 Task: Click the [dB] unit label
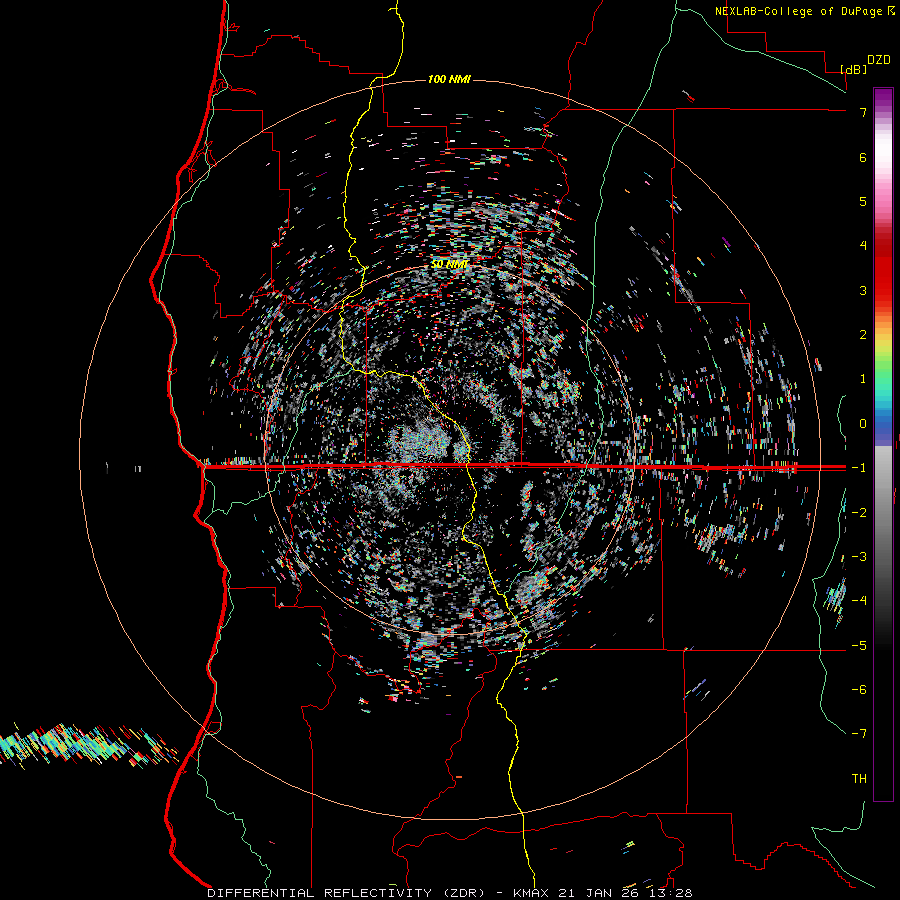click(853, 69)
